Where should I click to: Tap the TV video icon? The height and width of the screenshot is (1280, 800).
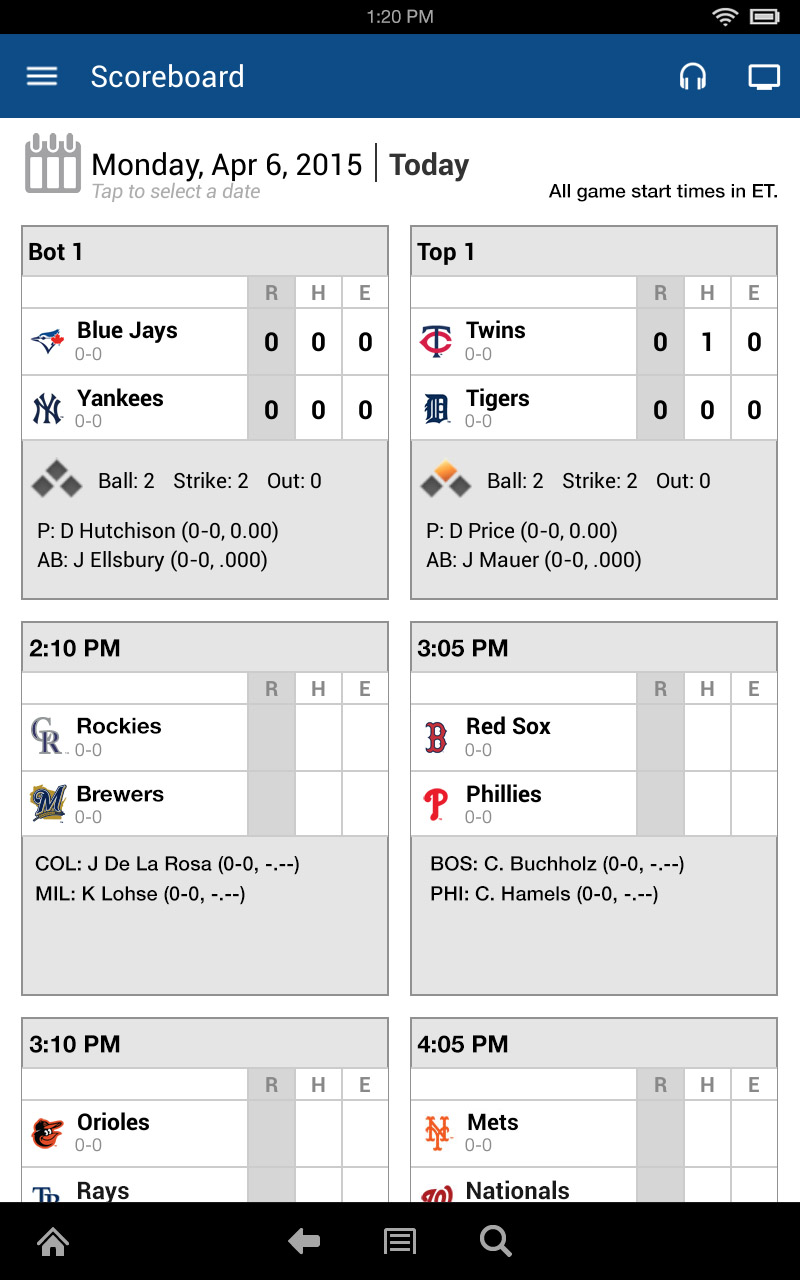764,77
